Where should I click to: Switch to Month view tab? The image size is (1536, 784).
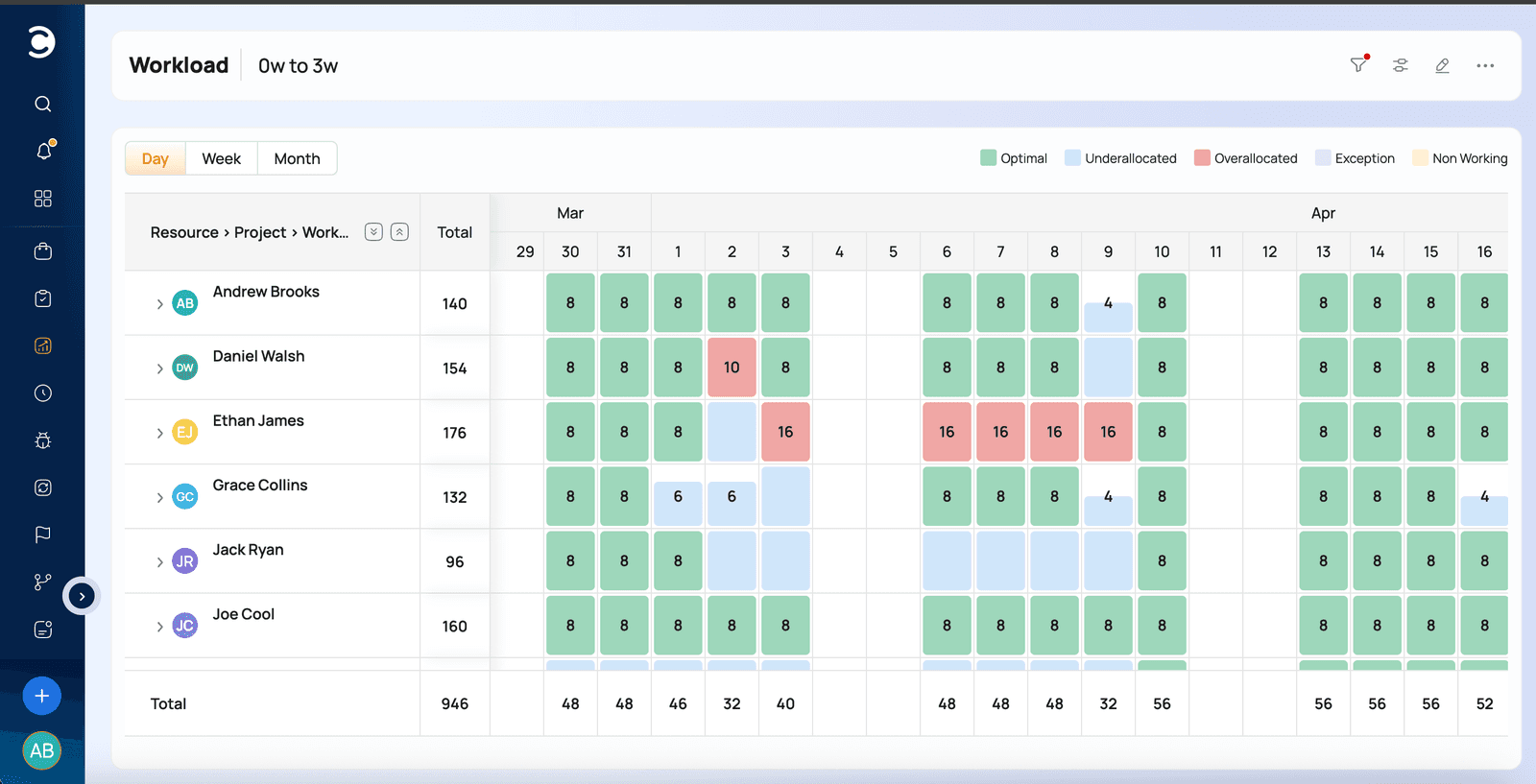(x=297, y=158)
